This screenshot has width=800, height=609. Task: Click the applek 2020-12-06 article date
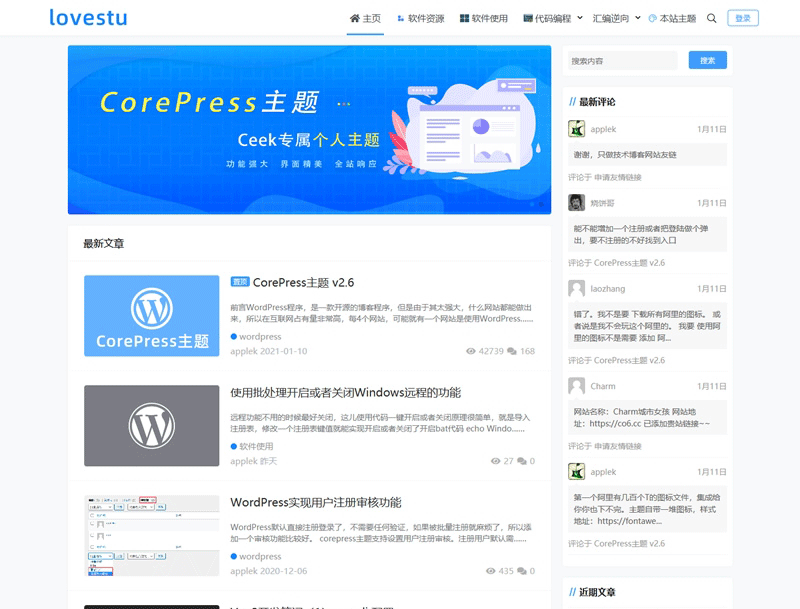tap(269, 571)
